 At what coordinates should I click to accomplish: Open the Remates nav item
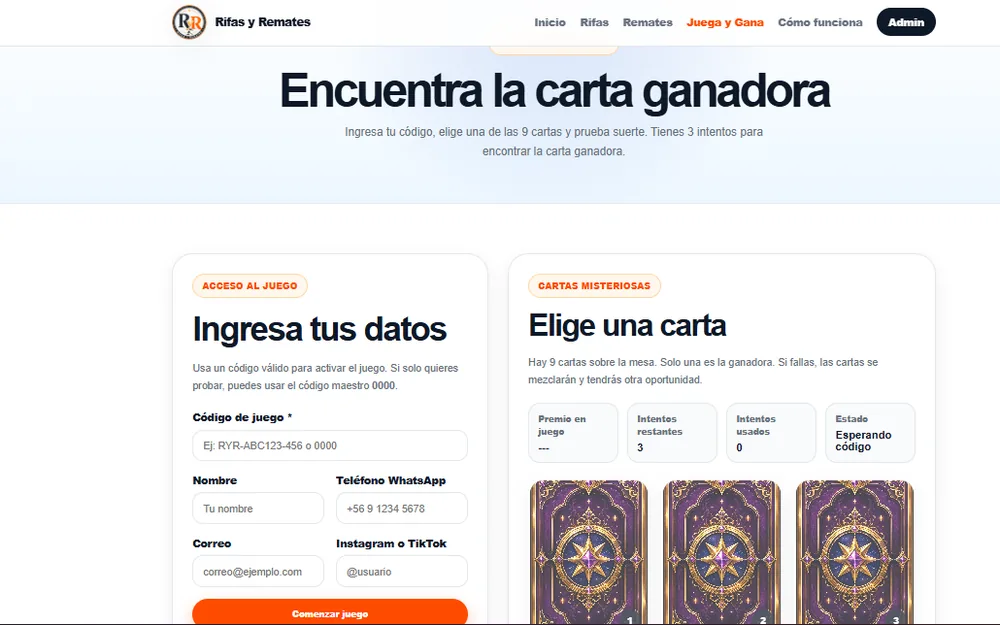tap(647, 22)
